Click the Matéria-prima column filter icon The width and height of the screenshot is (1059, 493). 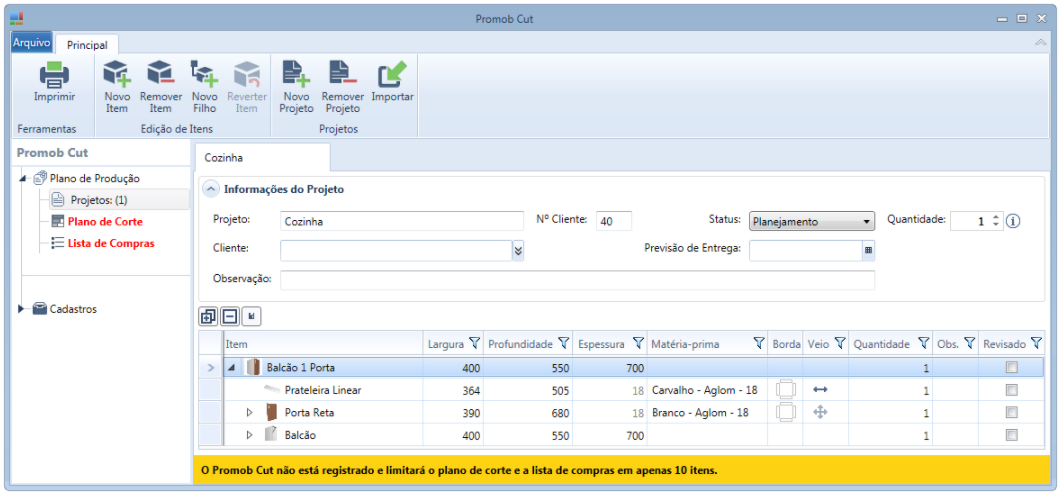click(758, 344)
